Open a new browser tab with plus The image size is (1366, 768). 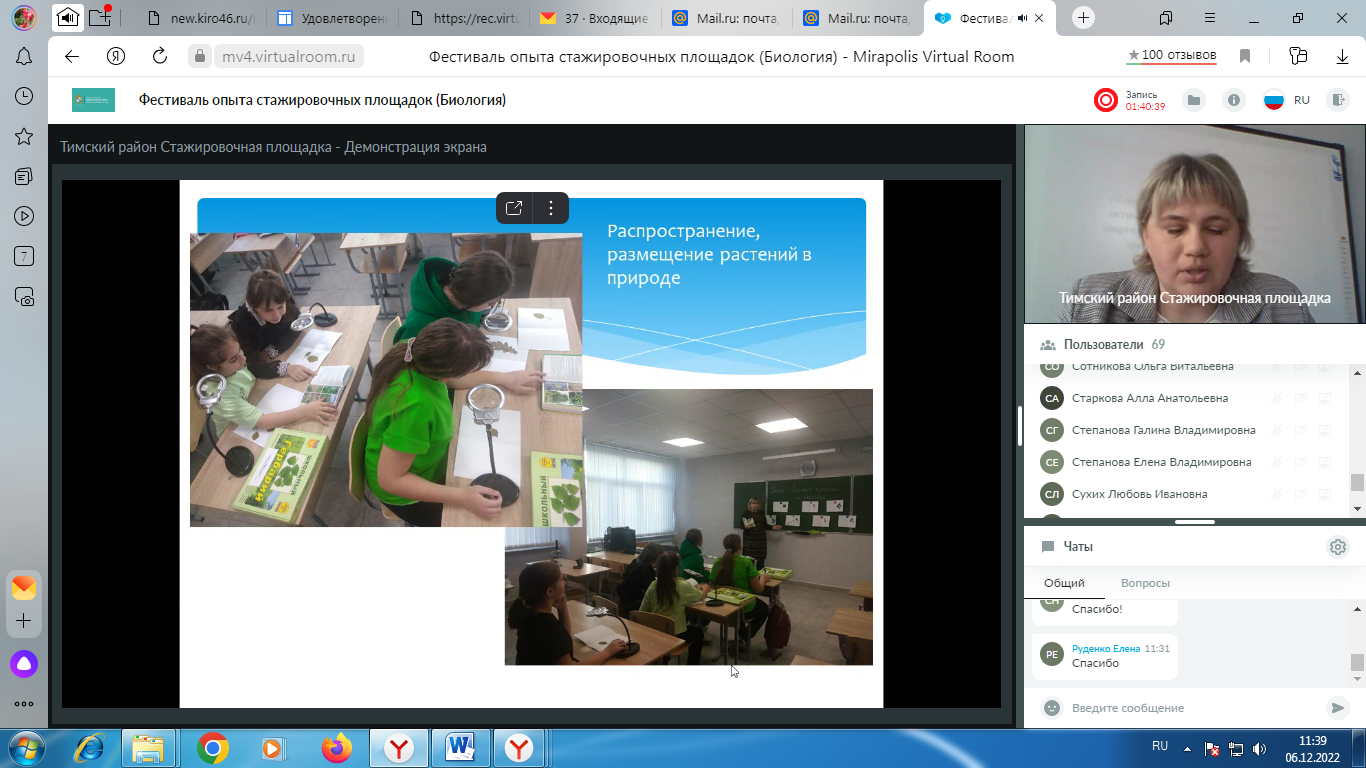click(x=1084, y=18)
